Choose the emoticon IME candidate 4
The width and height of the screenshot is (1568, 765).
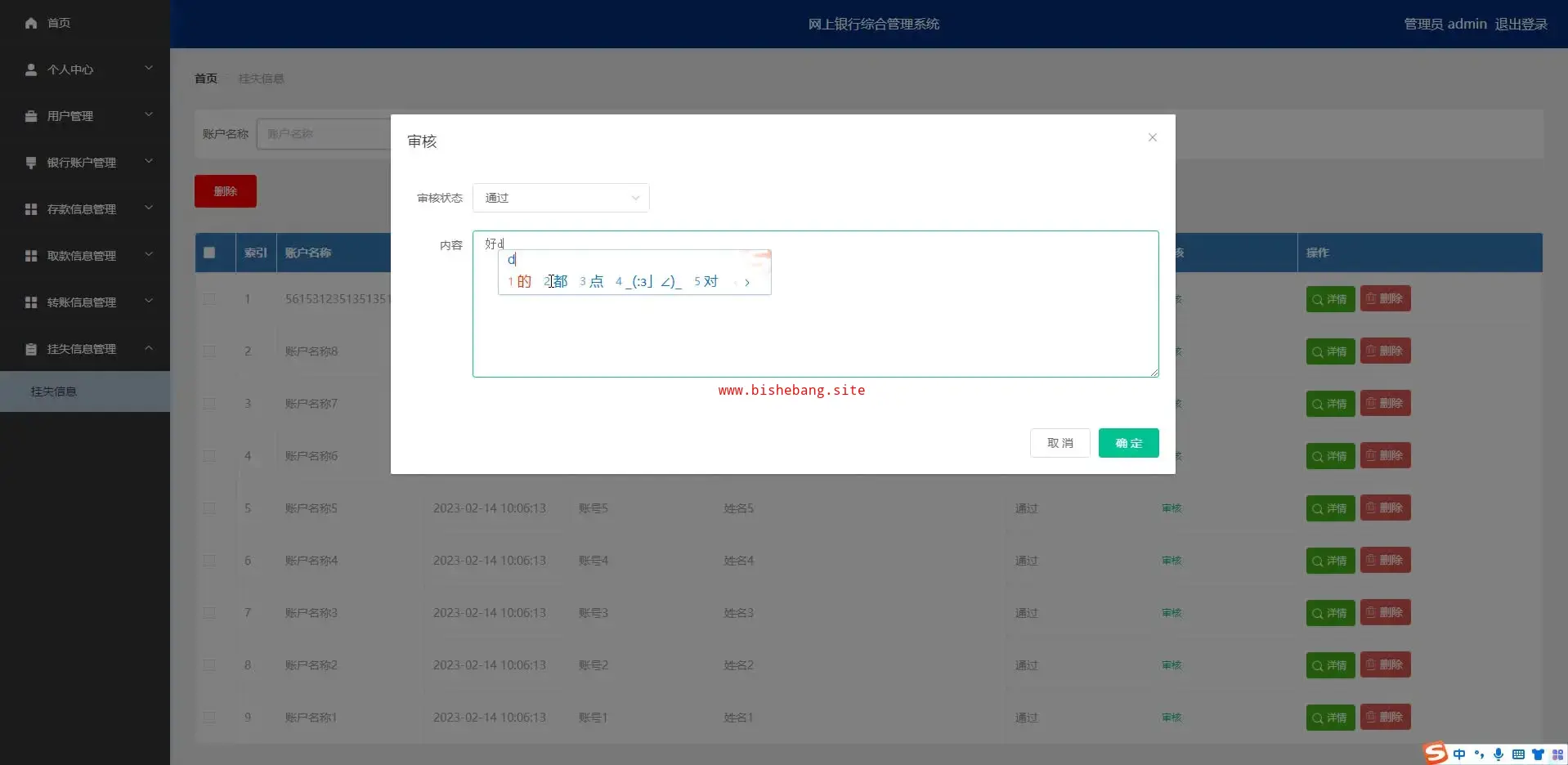tap(649, 282)
